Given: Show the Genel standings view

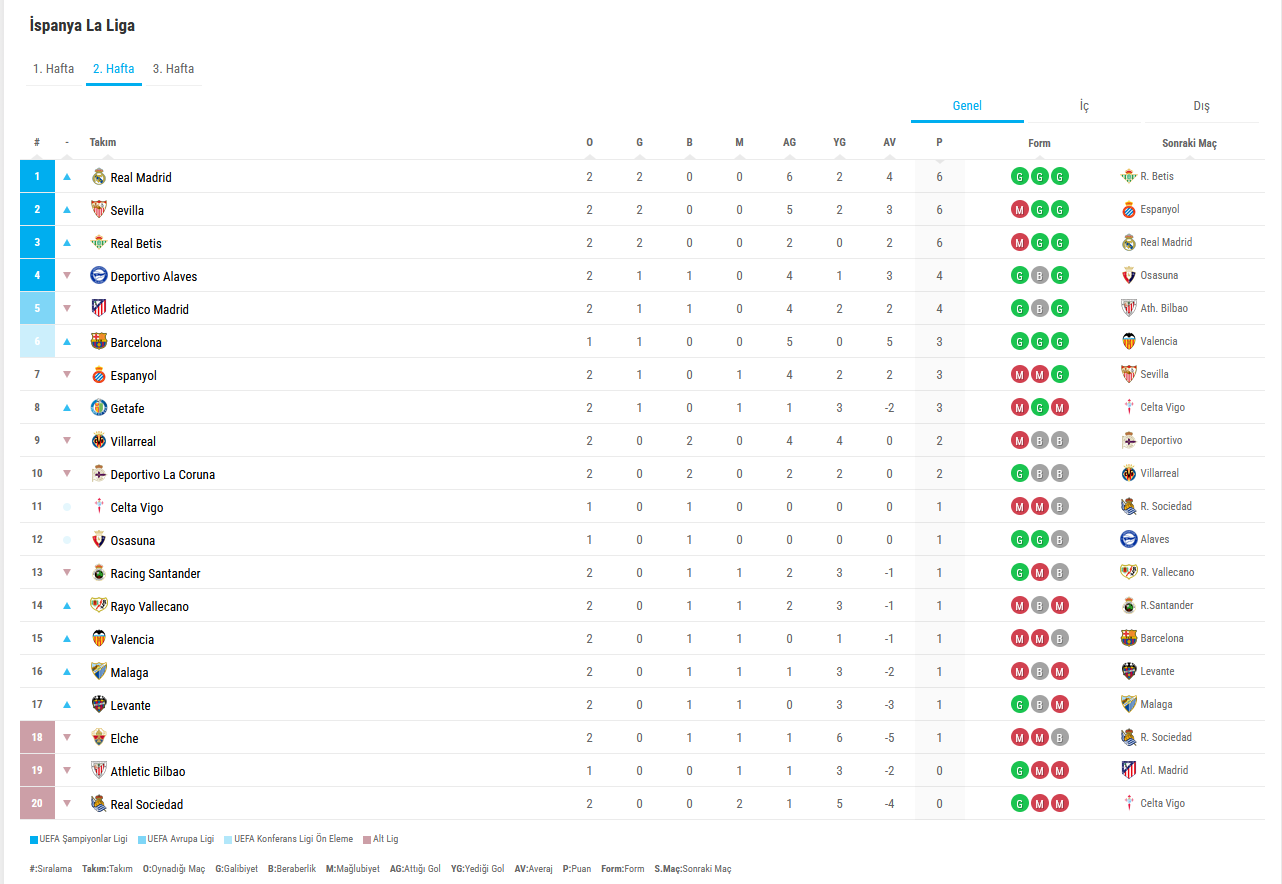Looking at the screenshot, I should click(x=967, y=106).
